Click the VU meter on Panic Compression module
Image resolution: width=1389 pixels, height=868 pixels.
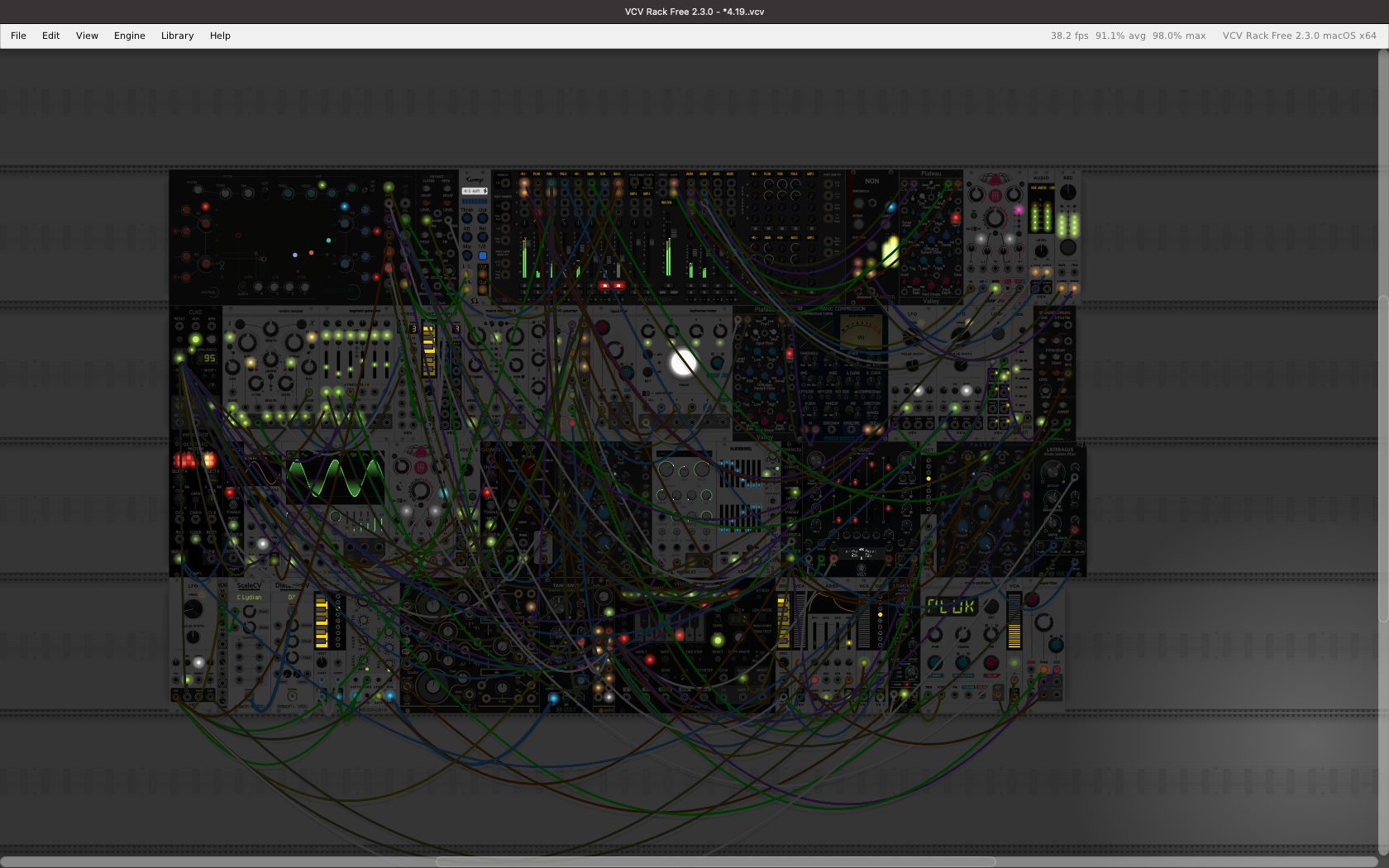tap(860, 332)
